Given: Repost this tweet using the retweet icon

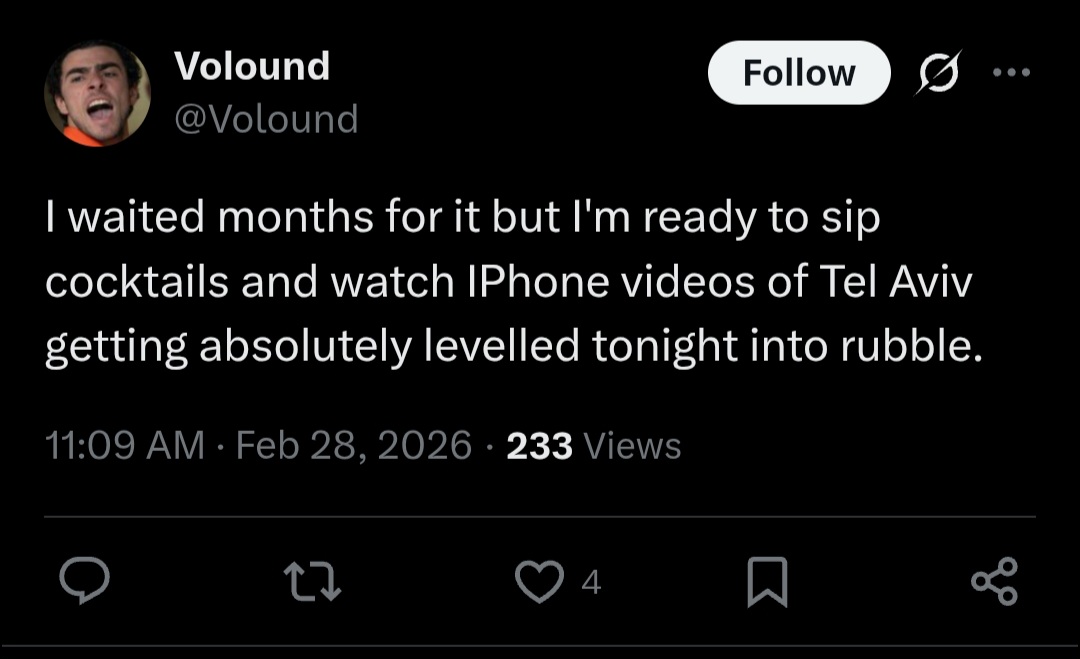Looking at the screenshot, I should tap(312, 581).
